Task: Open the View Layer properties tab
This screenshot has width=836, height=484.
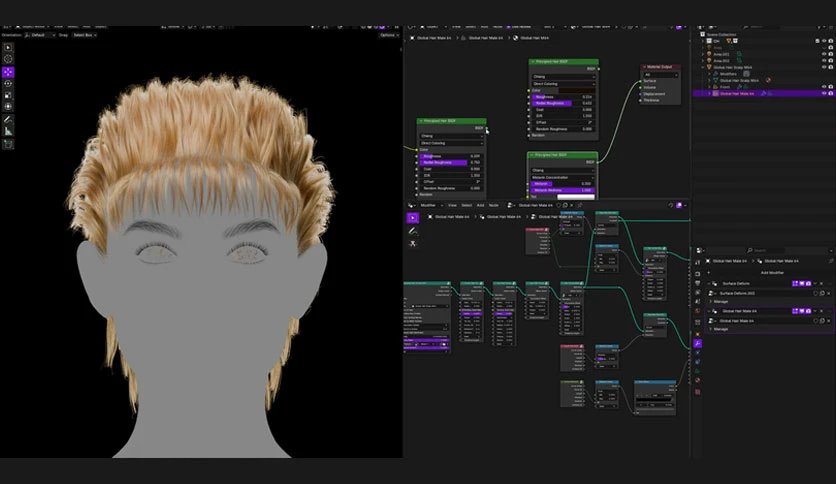Action: tap(697, 293)
